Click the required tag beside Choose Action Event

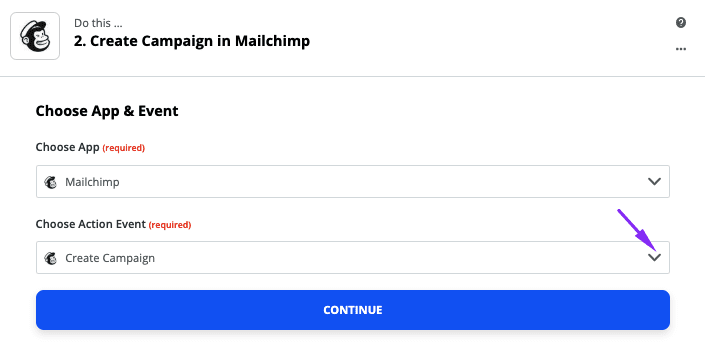coord(170,225)
